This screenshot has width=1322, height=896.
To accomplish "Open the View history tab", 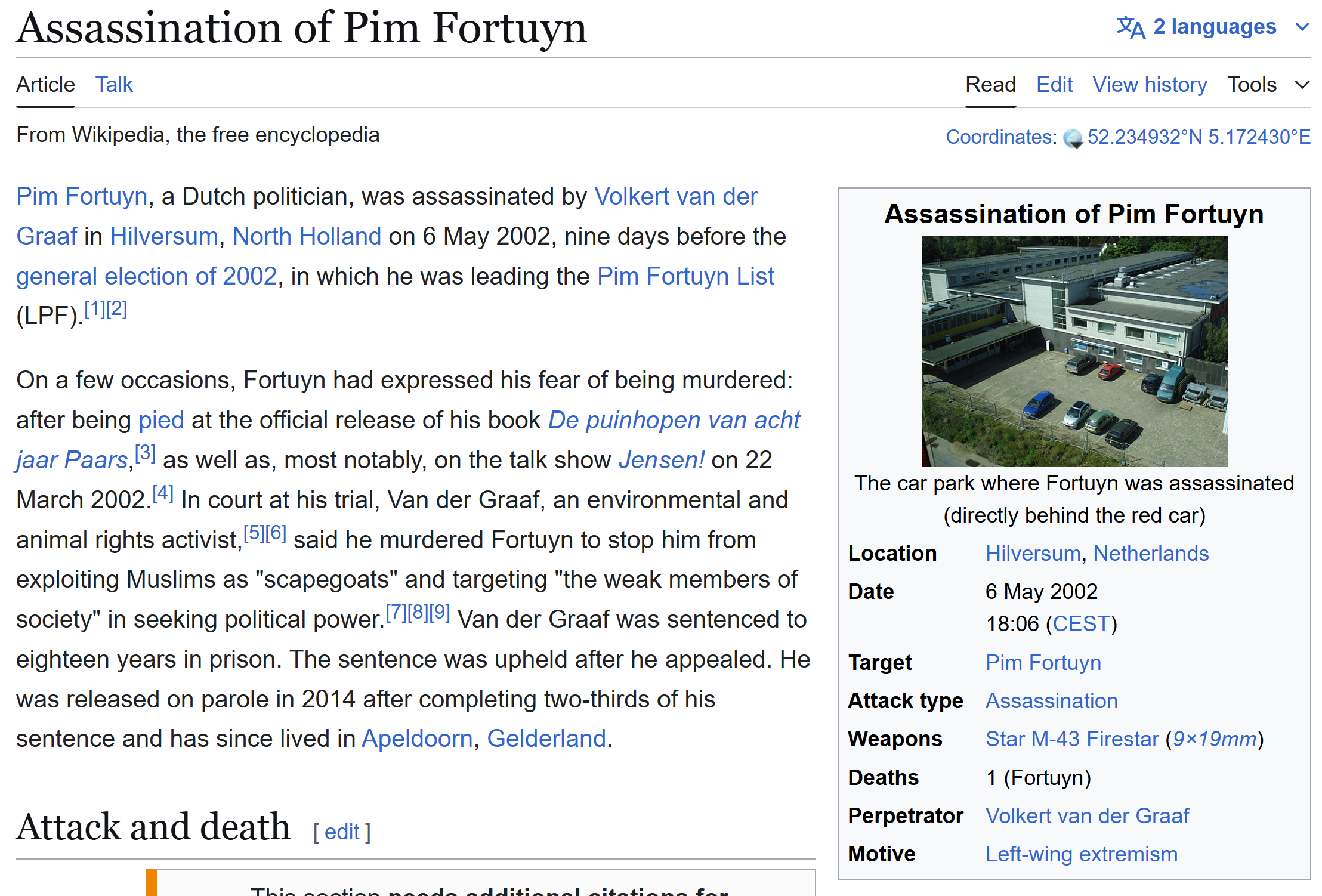I will (1149, 85).
